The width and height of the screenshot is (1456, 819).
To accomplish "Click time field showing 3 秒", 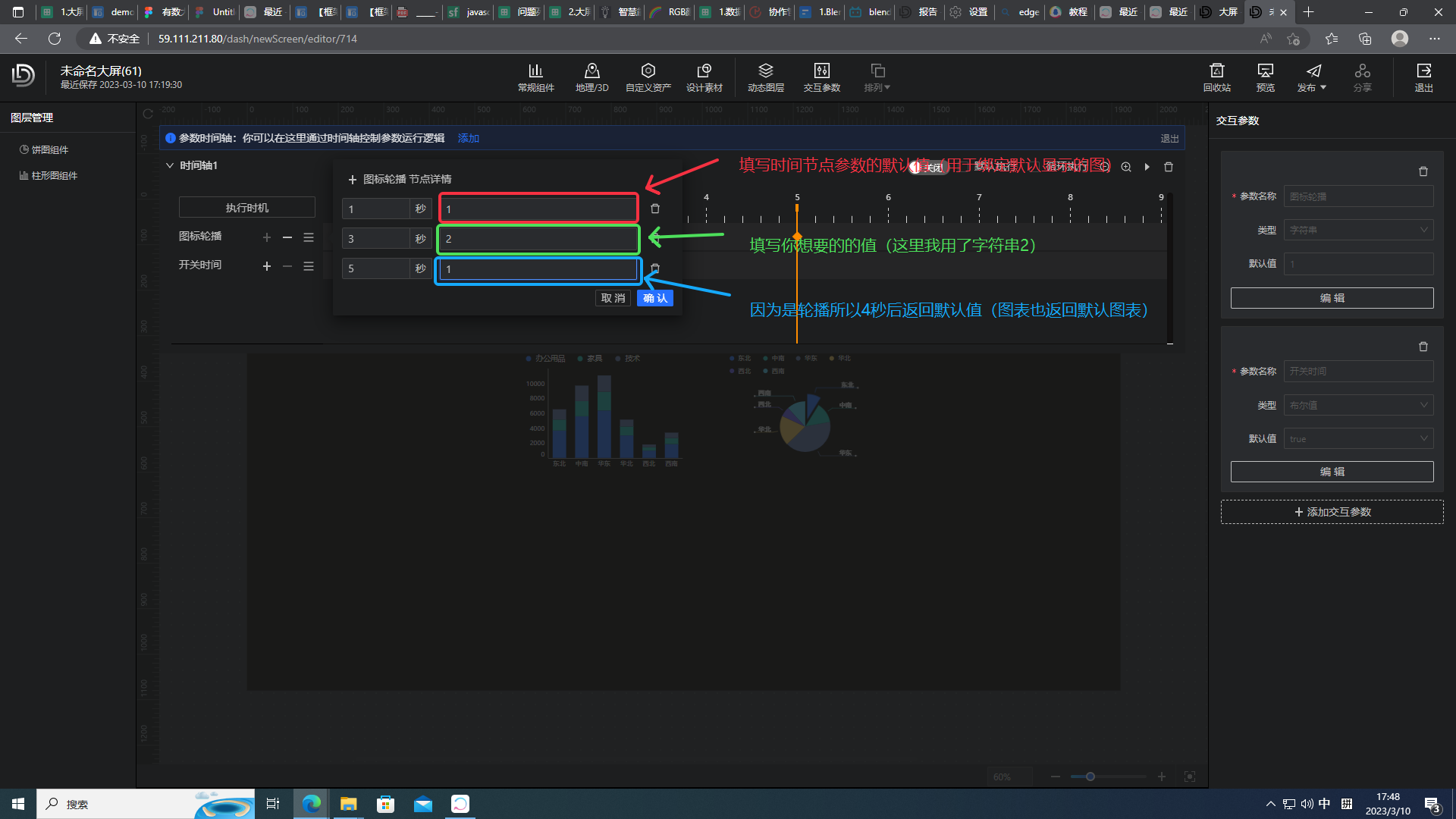I will click(376, 238).
